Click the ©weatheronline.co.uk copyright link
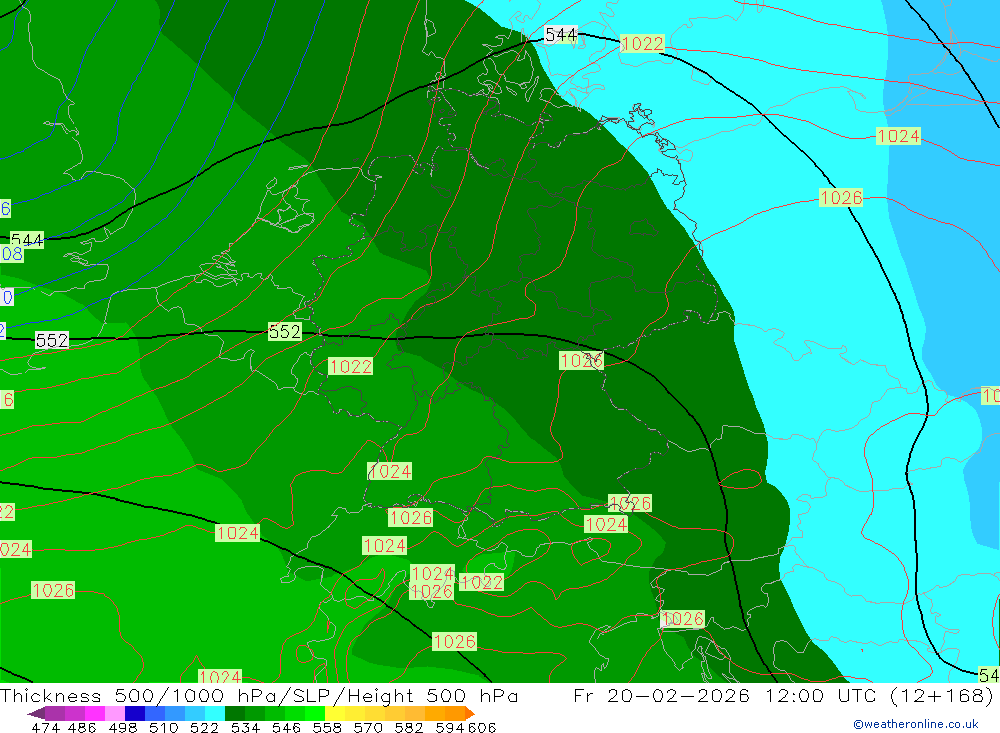The height and width of the screenshot is (733, 1000). click(915, 724)
